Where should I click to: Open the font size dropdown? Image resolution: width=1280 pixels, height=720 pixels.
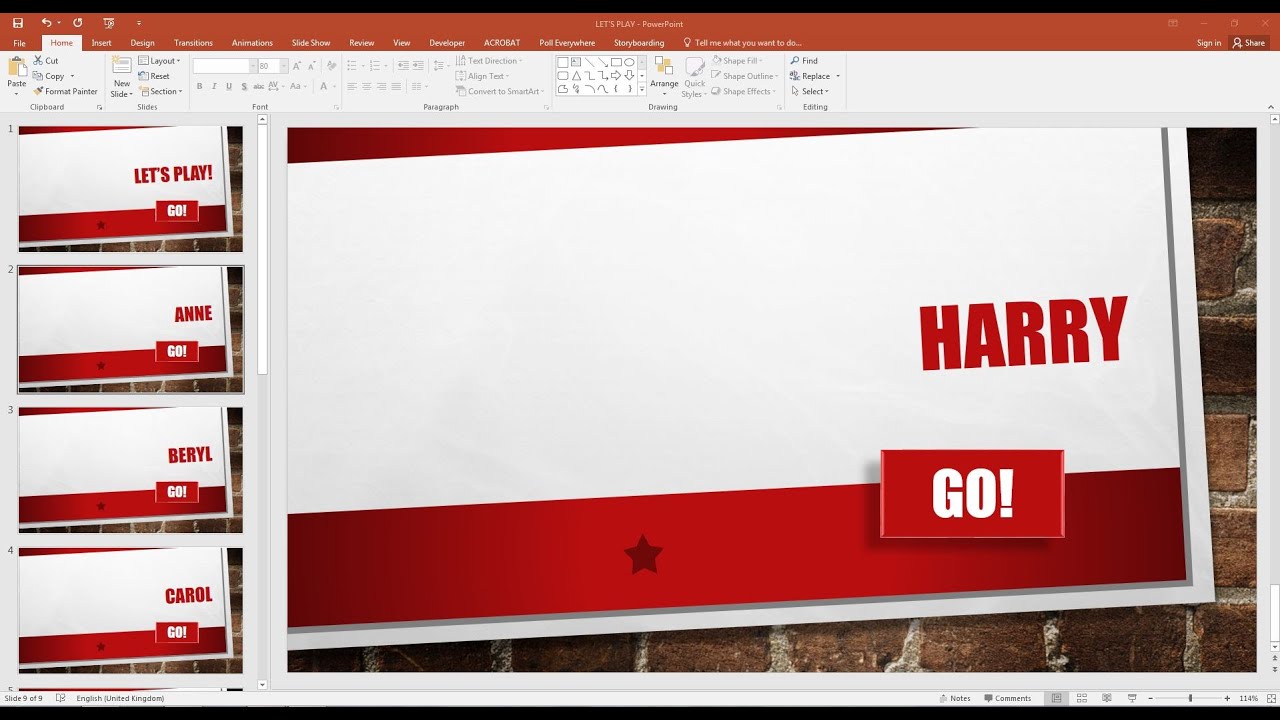pos(284,66)
